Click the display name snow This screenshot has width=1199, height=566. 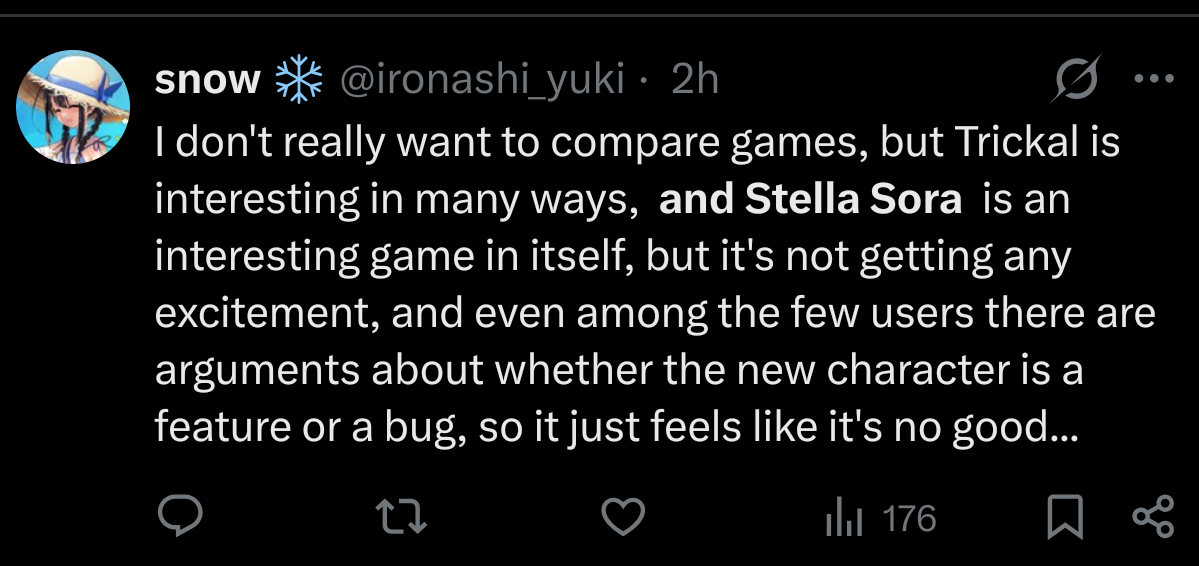[x=207, y=80]
